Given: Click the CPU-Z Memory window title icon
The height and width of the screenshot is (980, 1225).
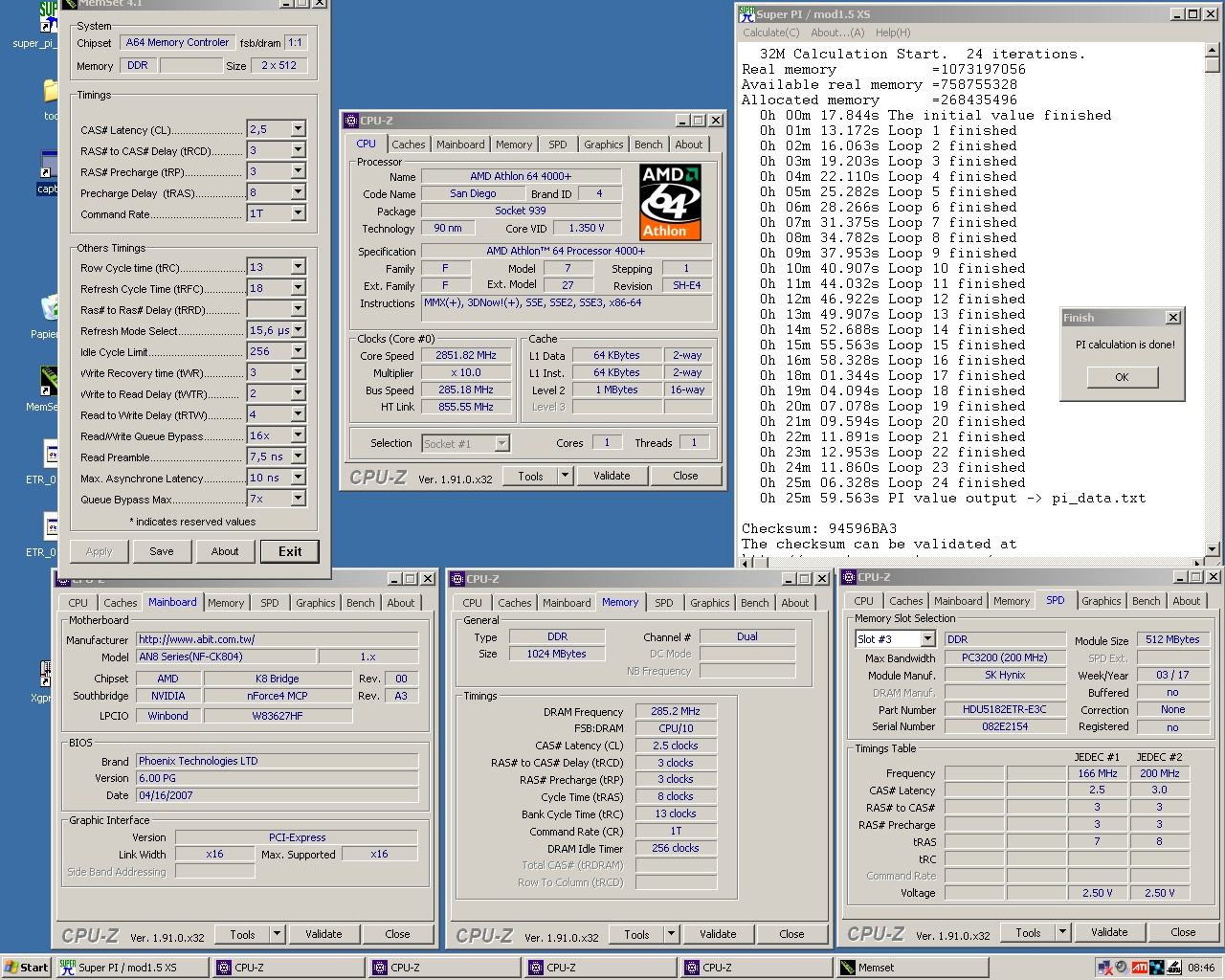Looking at the screenshot, I should tap(457, 579).
